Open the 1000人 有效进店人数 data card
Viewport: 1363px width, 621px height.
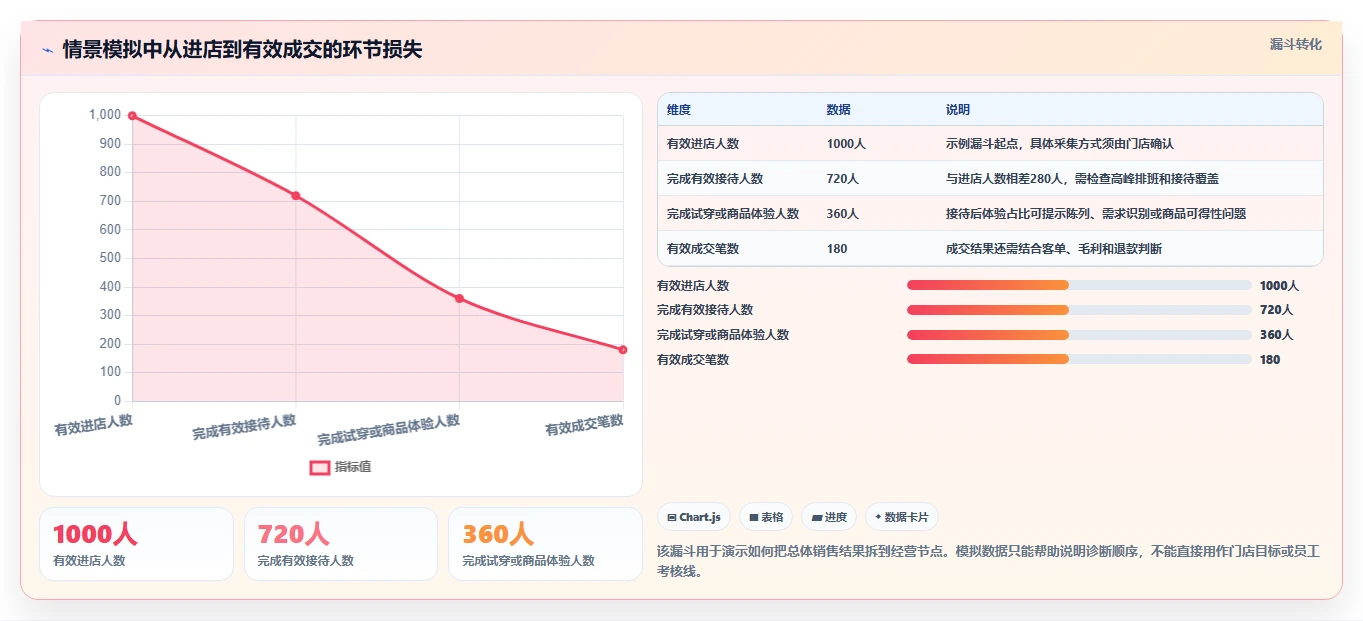136,544
